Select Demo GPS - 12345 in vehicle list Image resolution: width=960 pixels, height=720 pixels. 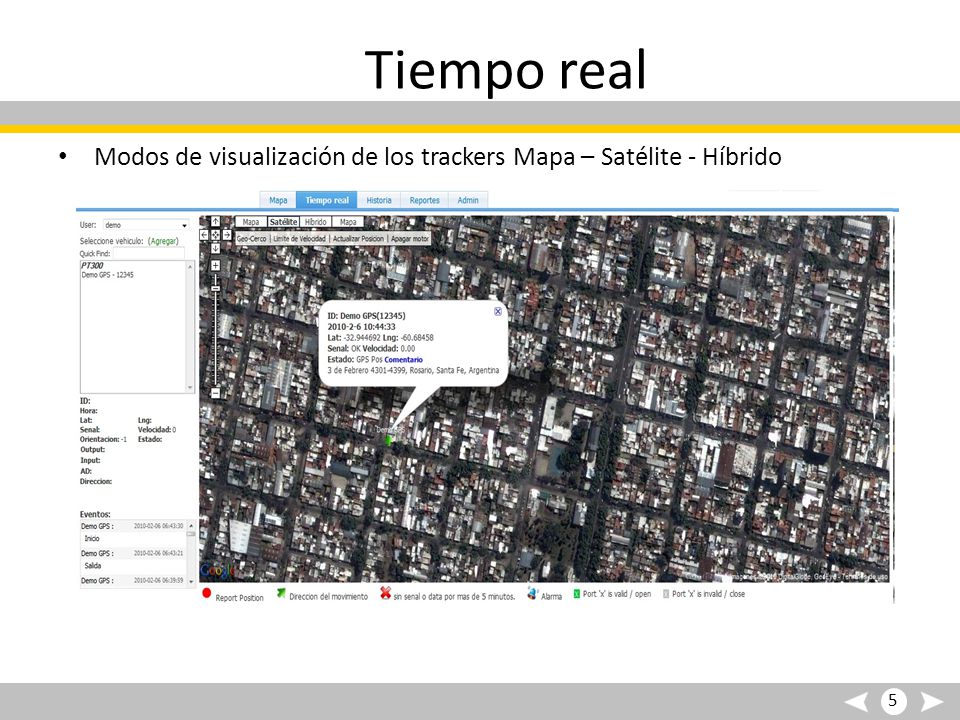click(108, 275)
